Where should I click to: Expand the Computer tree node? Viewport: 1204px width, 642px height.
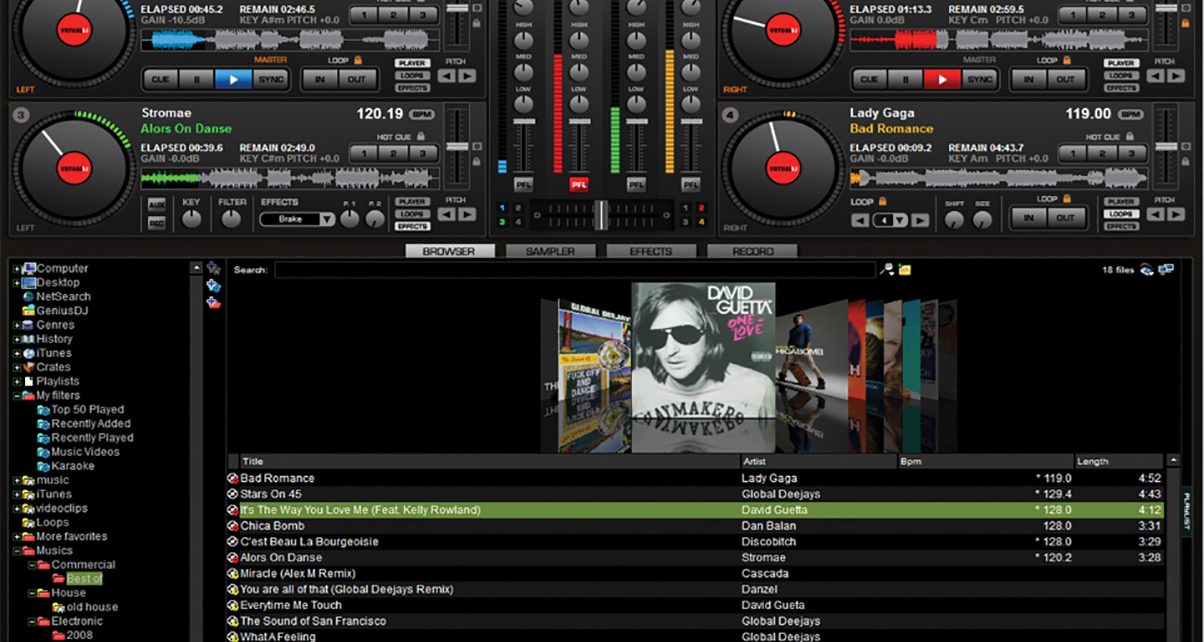(x=16, y=269)
